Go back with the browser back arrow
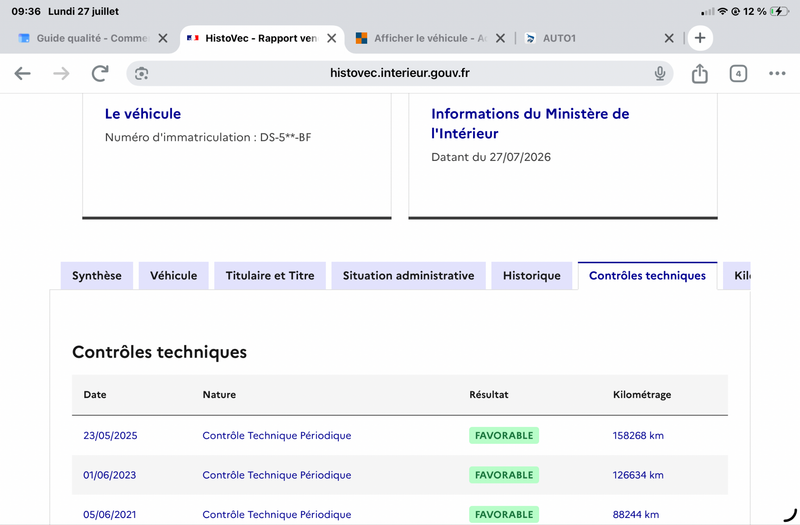 tap(22, 73)
